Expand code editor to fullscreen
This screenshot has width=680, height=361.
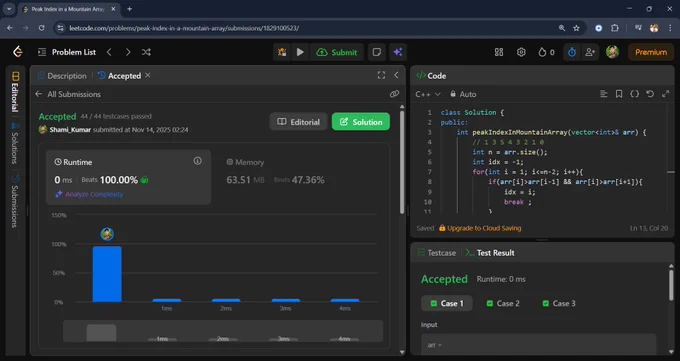click(665, 94)
